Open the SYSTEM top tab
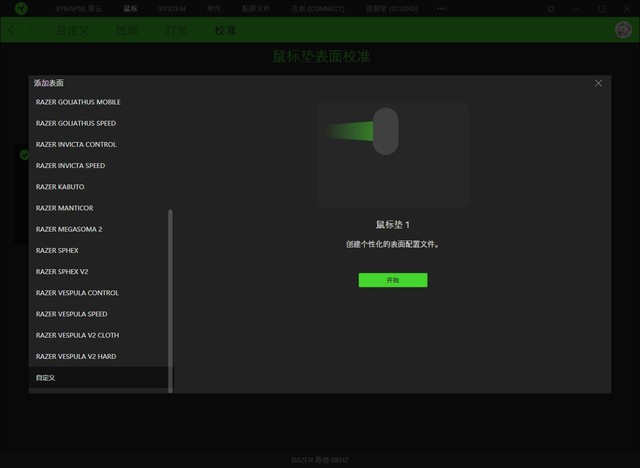The width and height of the screenshot is (640, 468). click(x=172, y=9)
